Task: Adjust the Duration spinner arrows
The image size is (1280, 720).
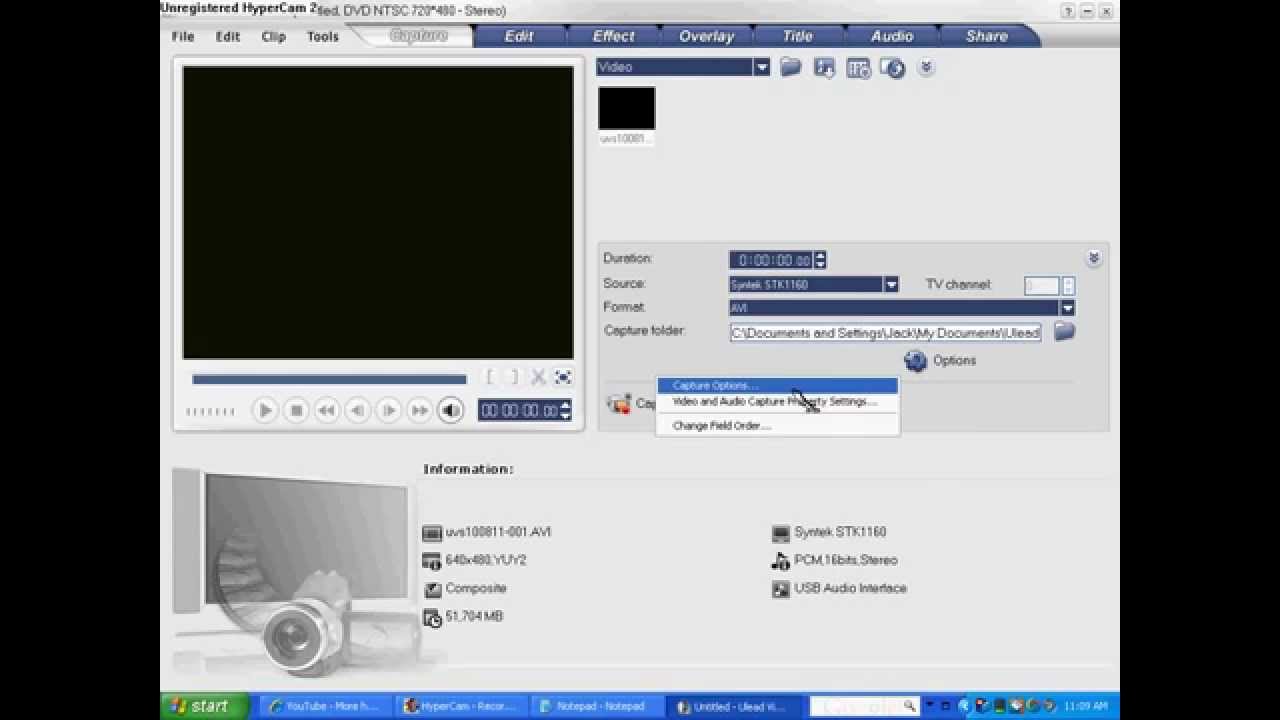Action: click(820, 260)
